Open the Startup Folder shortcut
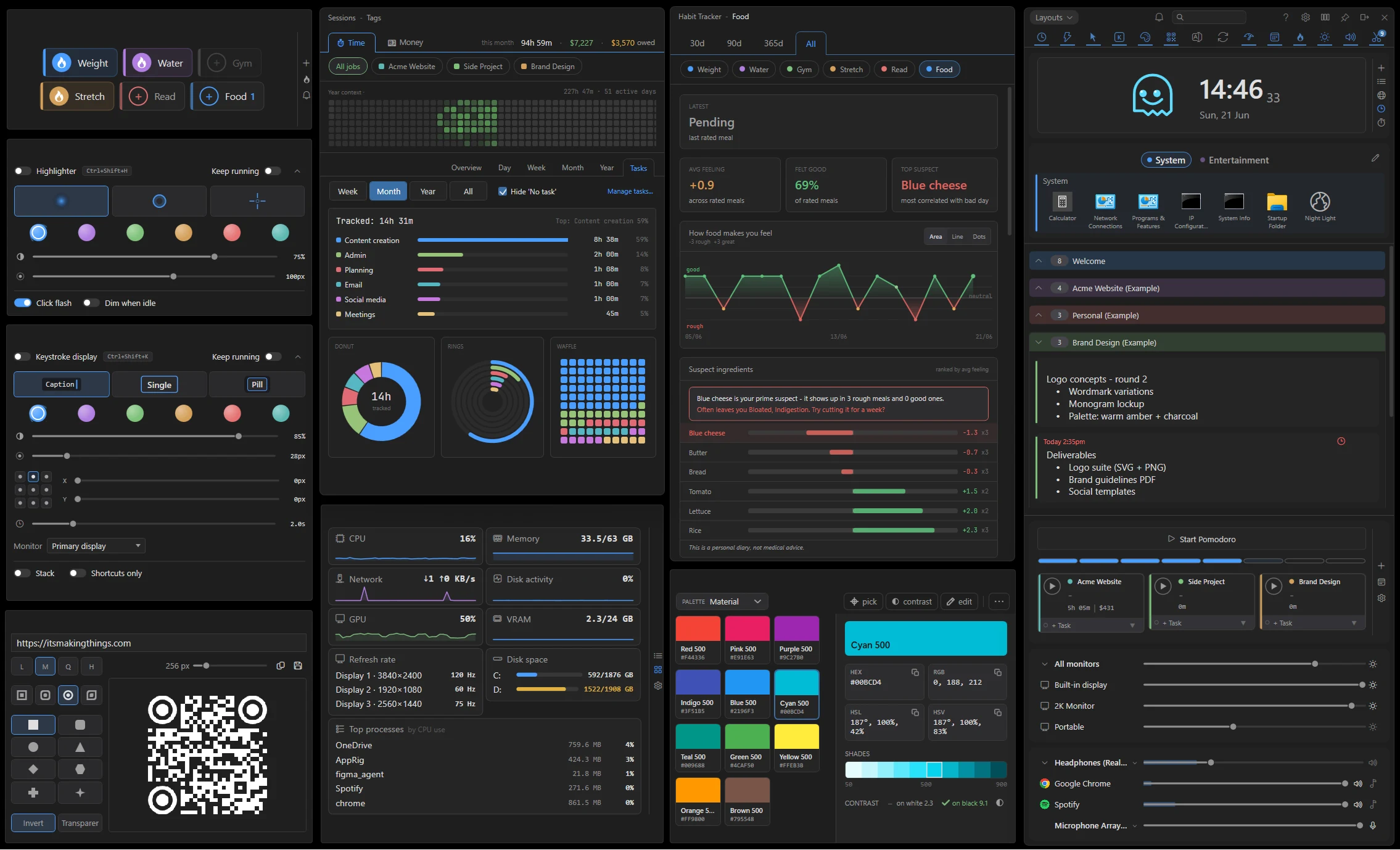The width and height of the screenshot is (1400, 850). click(x=1277, y=210)
